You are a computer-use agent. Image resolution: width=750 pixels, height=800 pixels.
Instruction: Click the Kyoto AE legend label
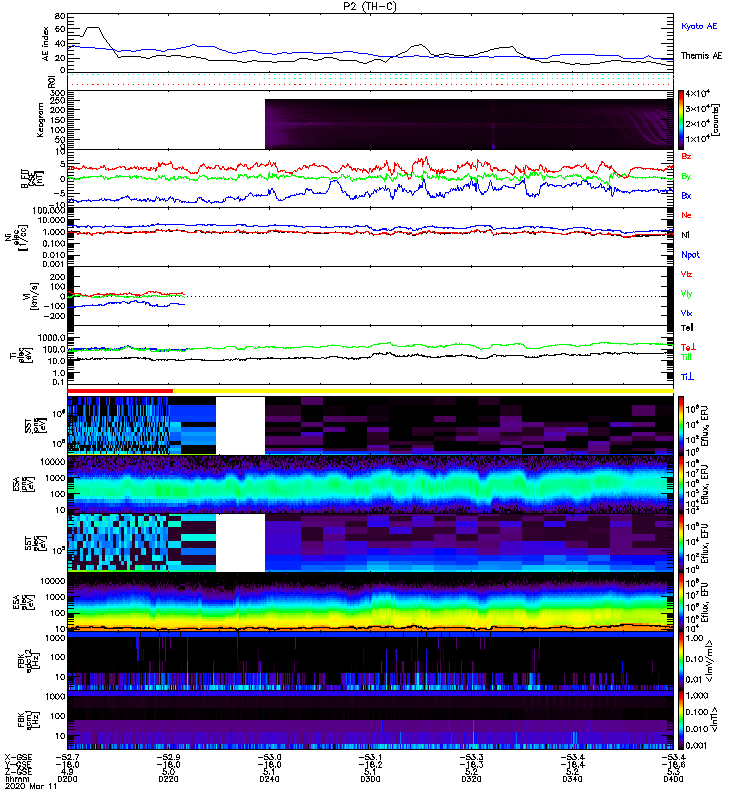coord(698,26)
